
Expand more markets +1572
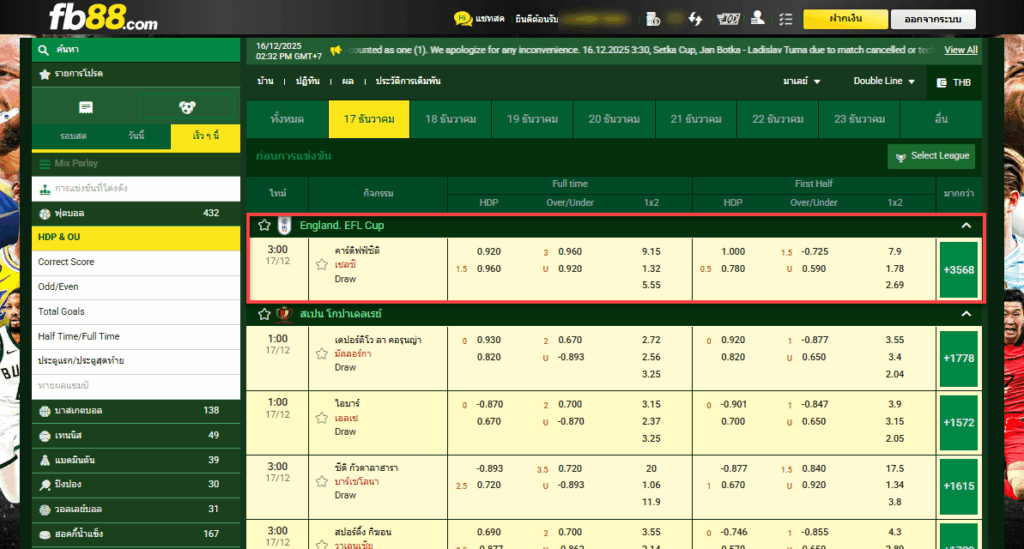click(x=959, y=422)
